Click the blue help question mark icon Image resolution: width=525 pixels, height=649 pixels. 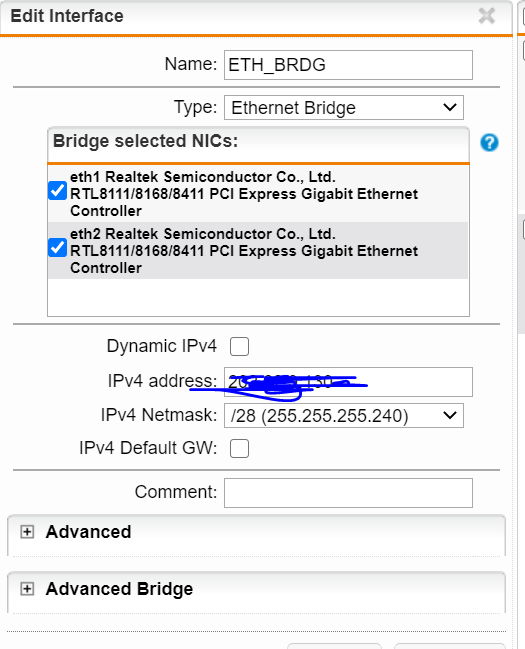click(489, 143)
